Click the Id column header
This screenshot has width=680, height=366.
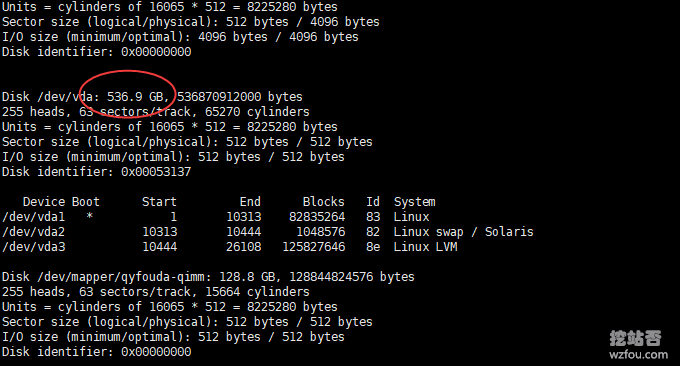point(373,202)
